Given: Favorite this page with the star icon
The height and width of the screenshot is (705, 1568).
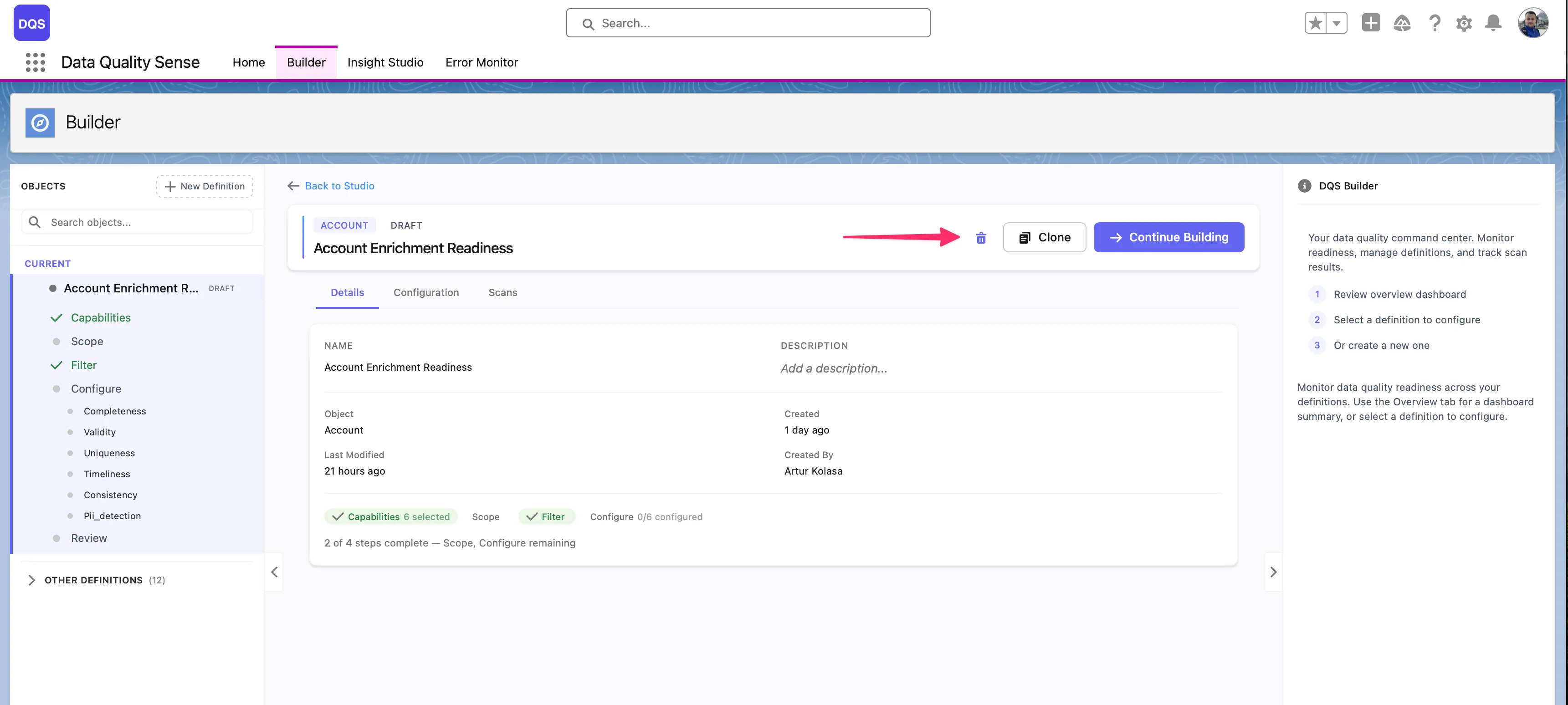Looking at the screenshot, I should click(x=1315, y=22).
